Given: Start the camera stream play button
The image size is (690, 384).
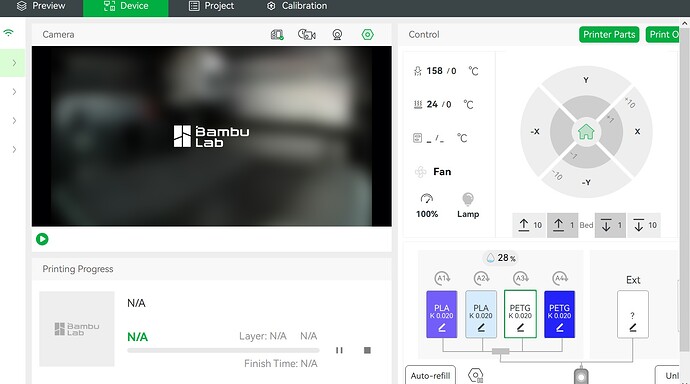Looking at the screenshot, I should 42,239.
